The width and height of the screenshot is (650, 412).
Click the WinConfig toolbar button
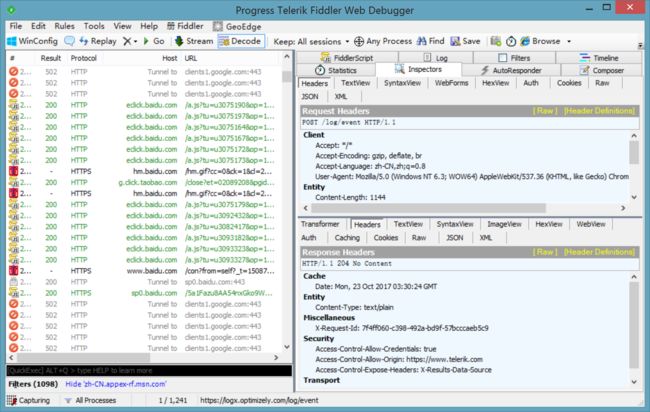pos(33,41)
